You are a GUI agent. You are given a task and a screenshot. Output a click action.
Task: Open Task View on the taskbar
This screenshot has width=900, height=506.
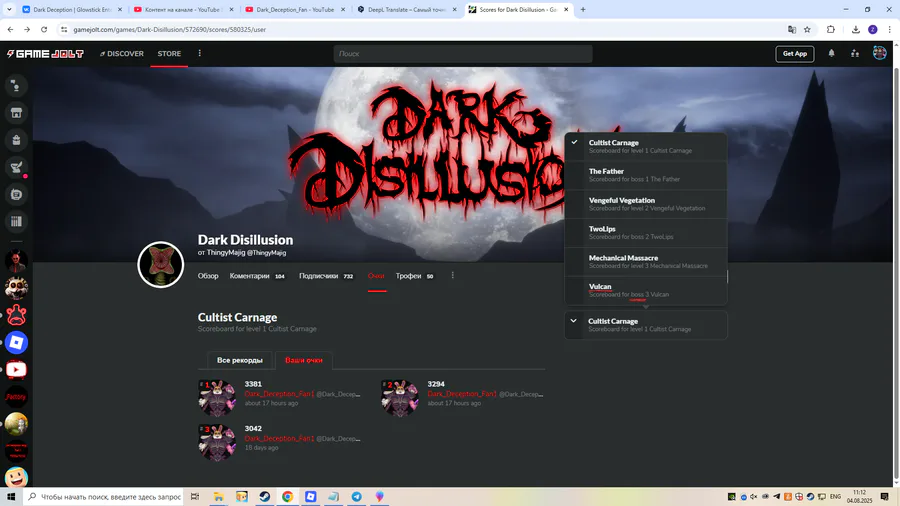coord(195,497)
